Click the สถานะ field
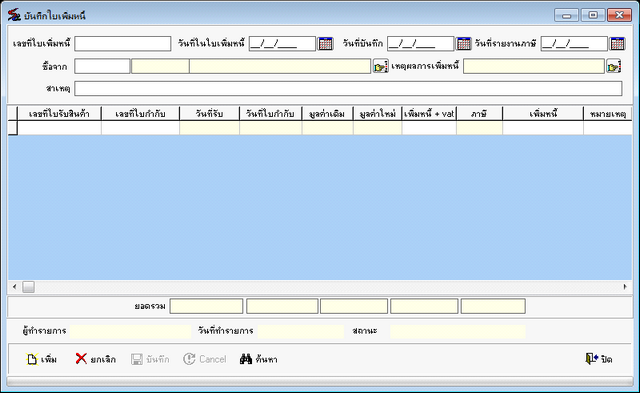 pos(458,331)
